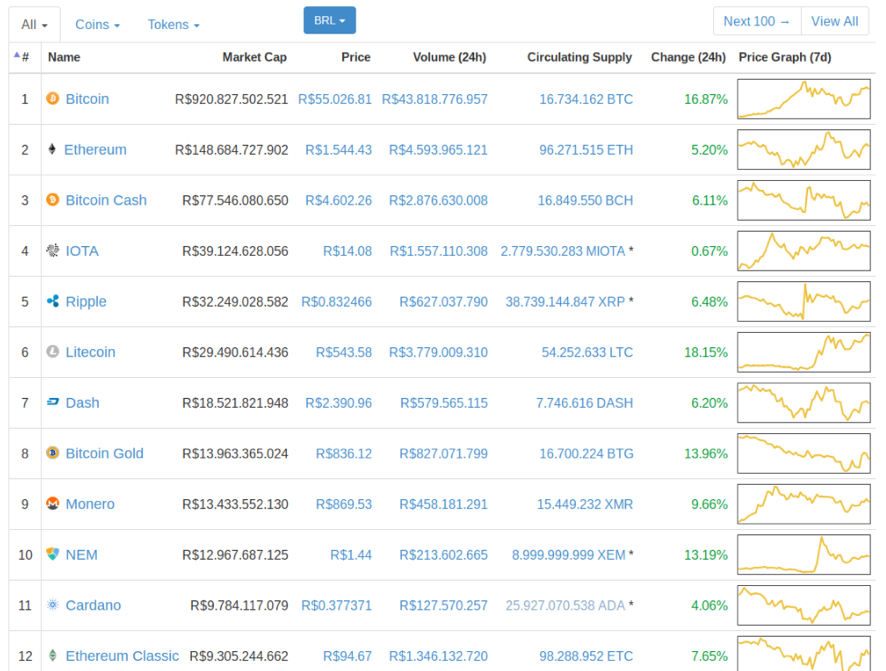Image resolution: width=886 pixels, height=671 pixels.
Task: Open the Cardano name link
Action: point(93,605)
